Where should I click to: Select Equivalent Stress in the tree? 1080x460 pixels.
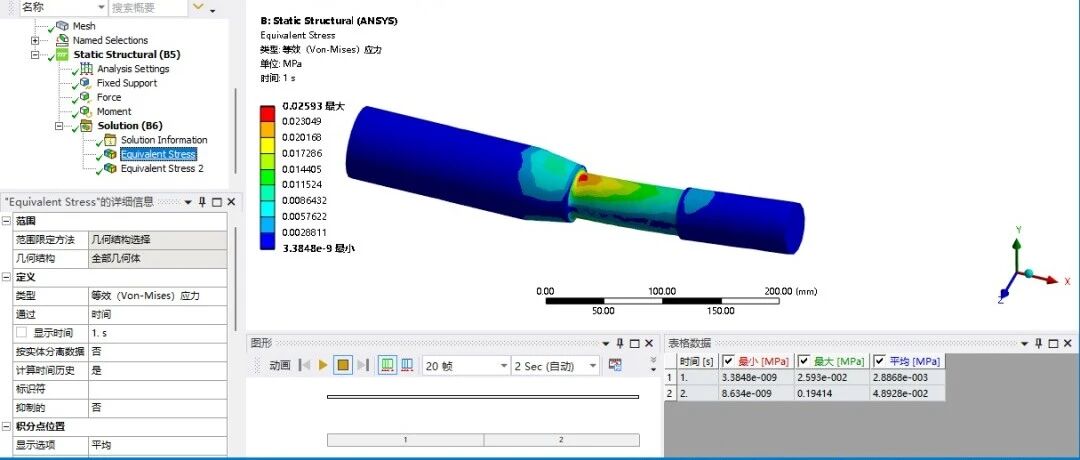[x=158, y=154]
